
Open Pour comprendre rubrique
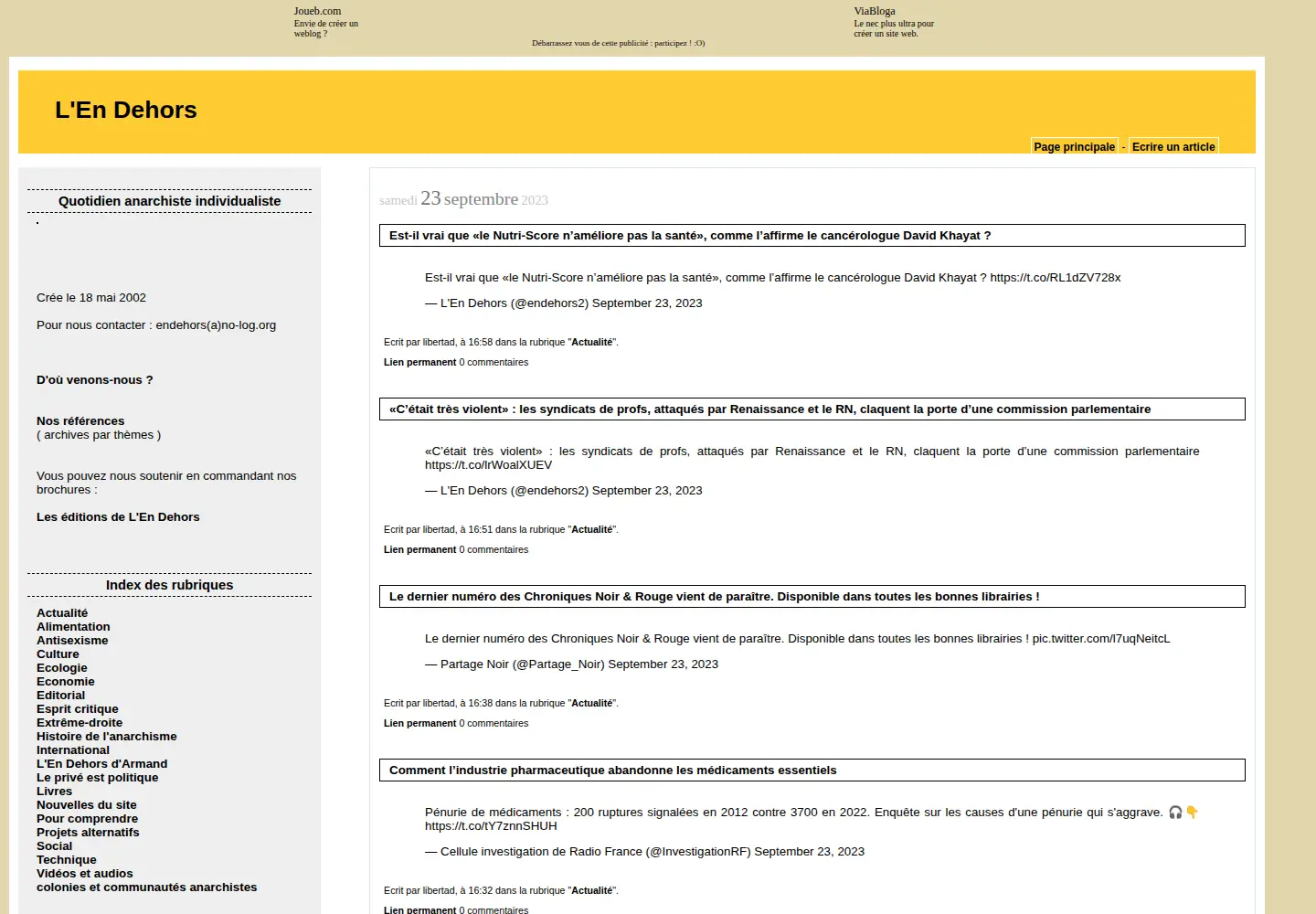click(88, 819)
